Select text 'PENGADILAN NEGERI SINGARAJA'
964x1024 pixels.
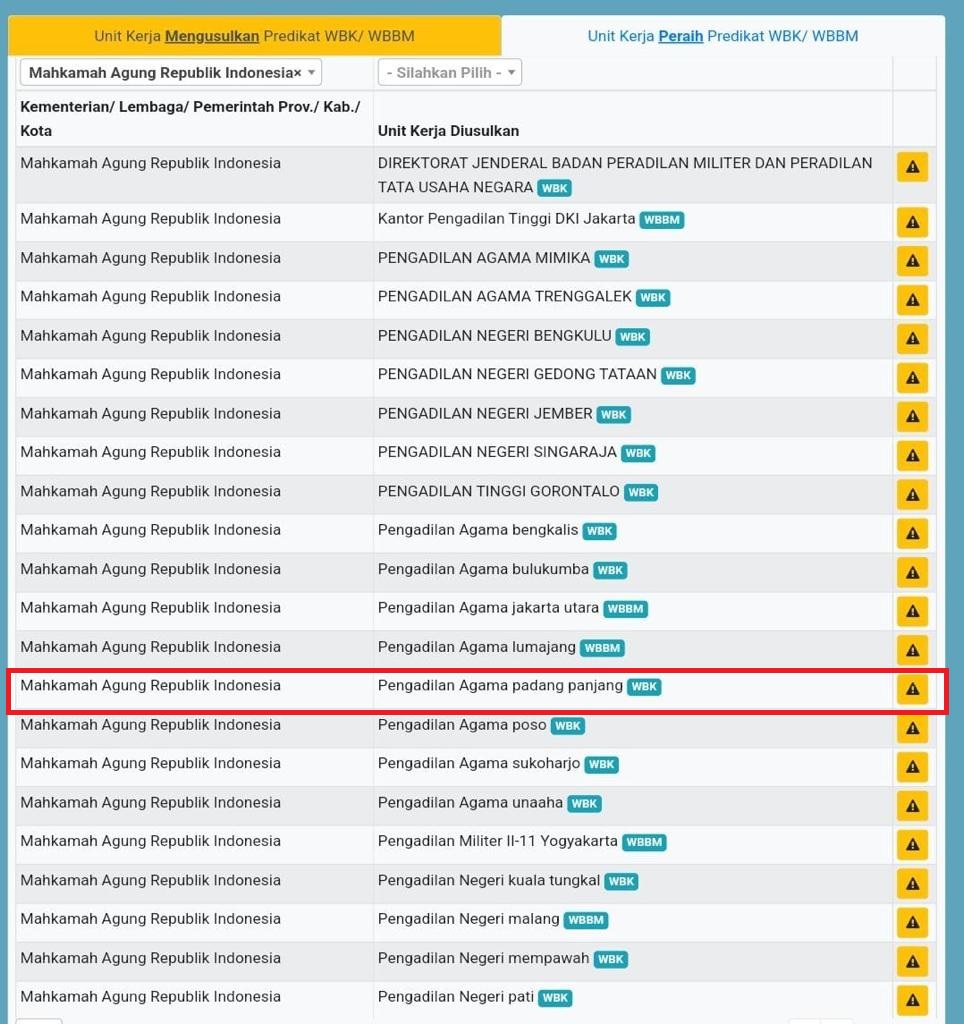click(497, 452)
